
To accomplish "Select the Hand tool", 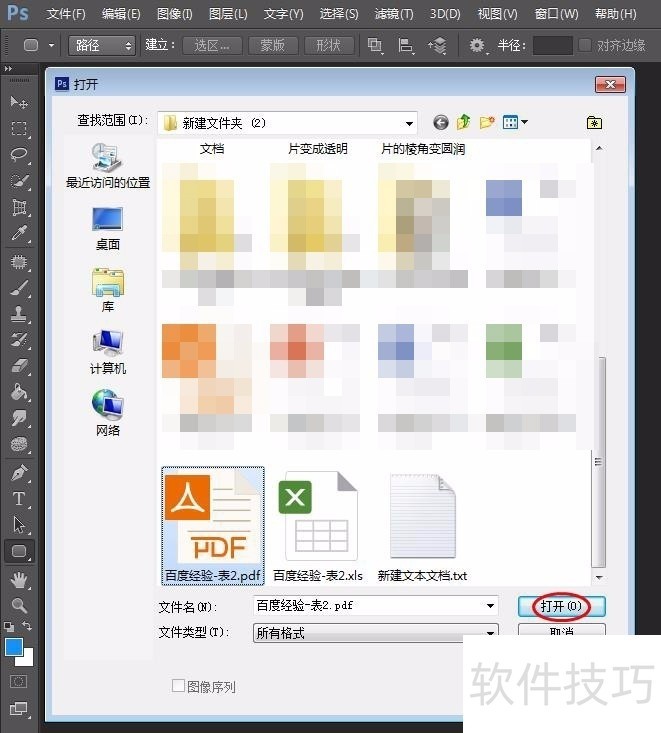I will tap(19, 580).
